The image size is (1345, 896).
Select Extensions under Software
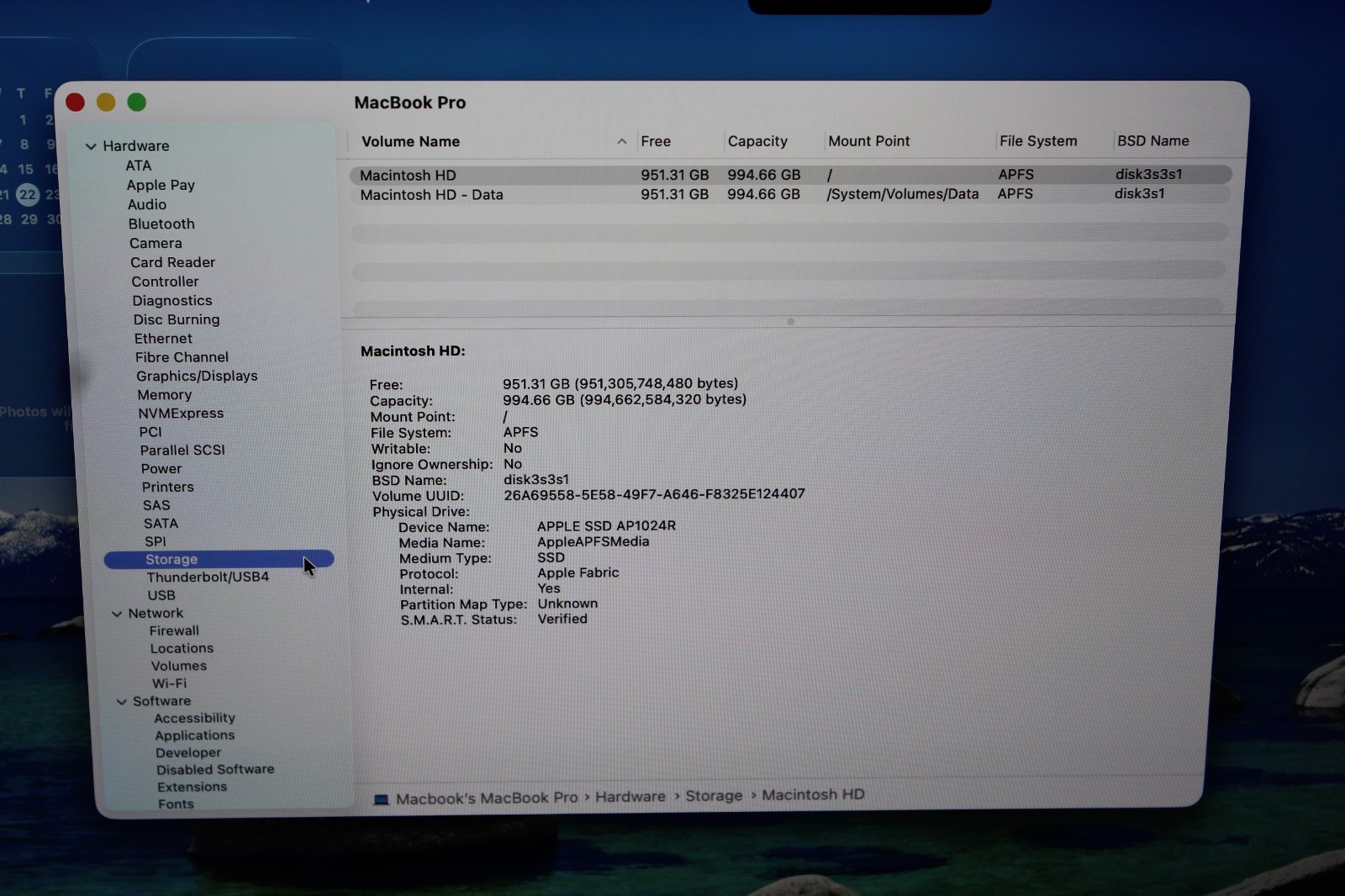click(192, 787)
